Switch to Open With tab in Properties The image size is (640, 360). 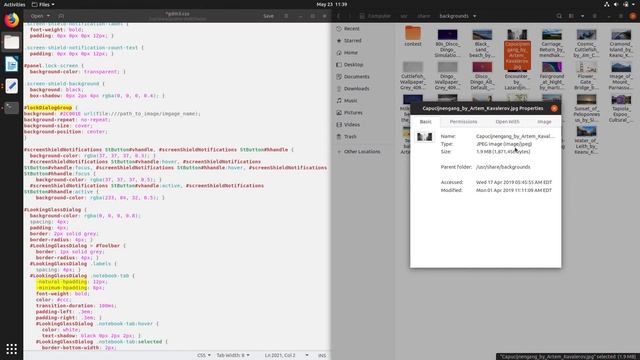[x=507, y=122]
